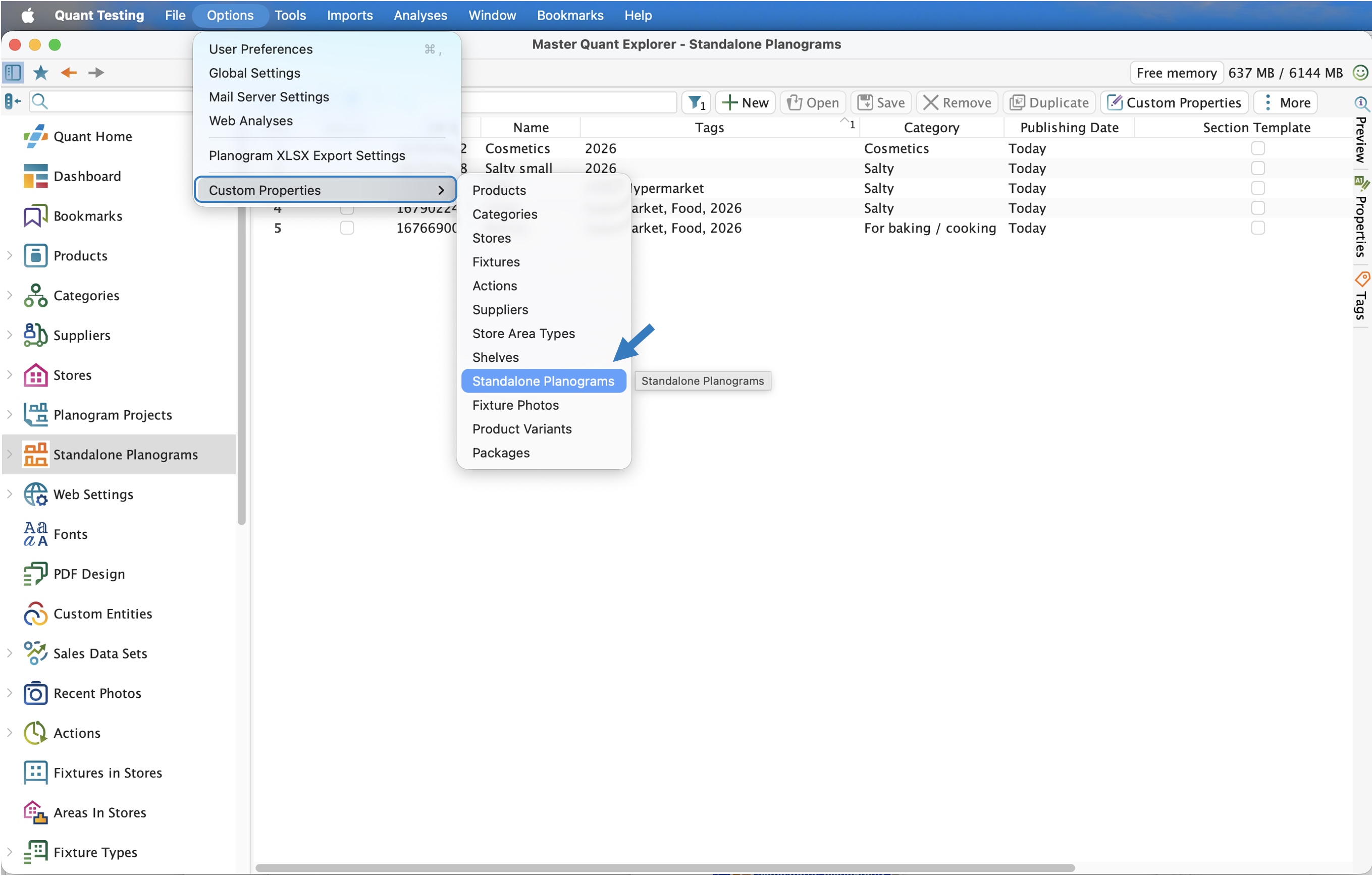
Task: Click the Web Settings globe icon
Action: tap(35, 495)
